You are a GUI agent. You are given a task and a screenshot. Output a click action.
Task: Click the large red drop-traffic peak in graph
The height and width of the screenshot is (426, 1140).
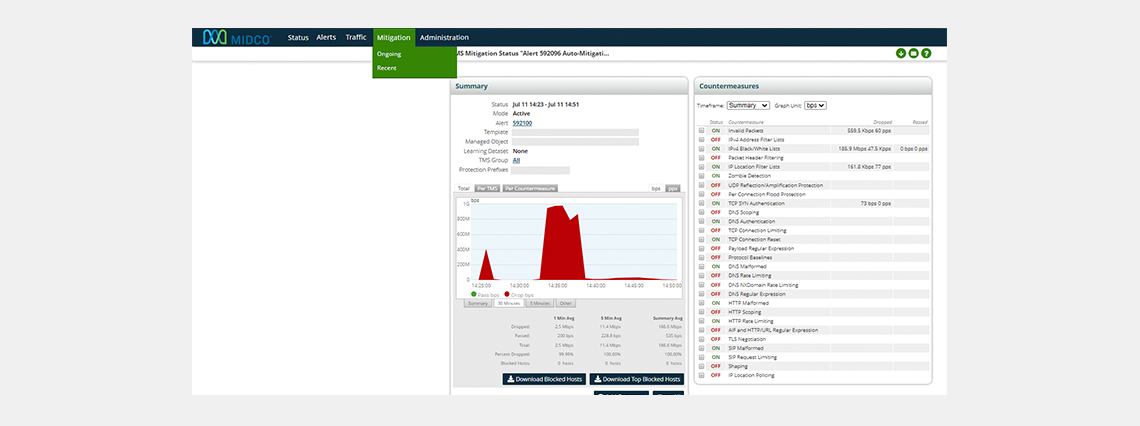click(560, 245)
